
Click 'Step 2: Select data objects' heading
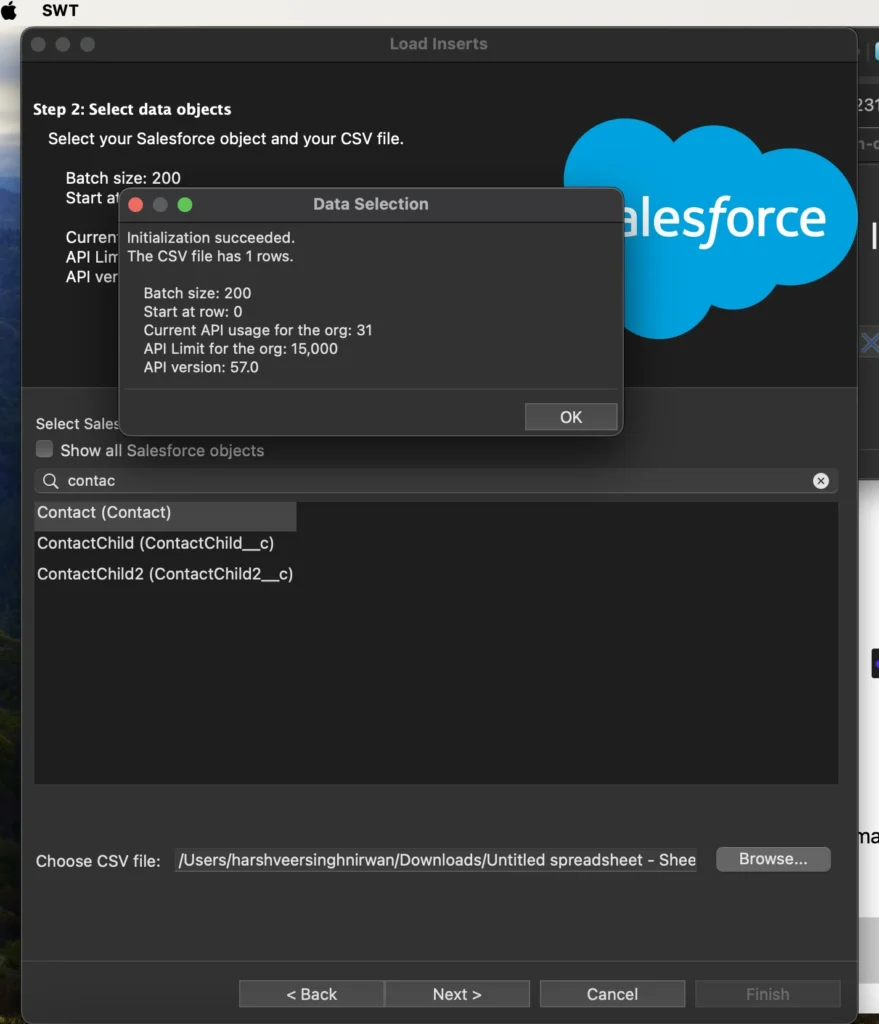pyautogui.click(x=132, y=109)
